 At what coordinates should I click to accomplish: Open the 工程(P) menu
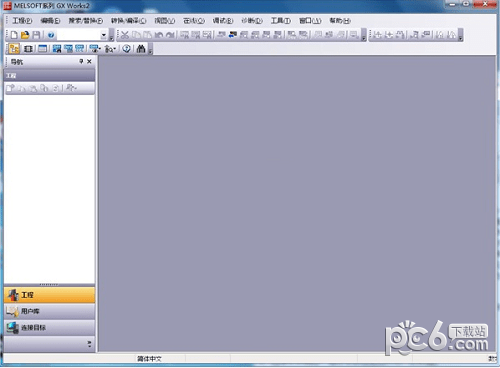[x=22, y=21]
